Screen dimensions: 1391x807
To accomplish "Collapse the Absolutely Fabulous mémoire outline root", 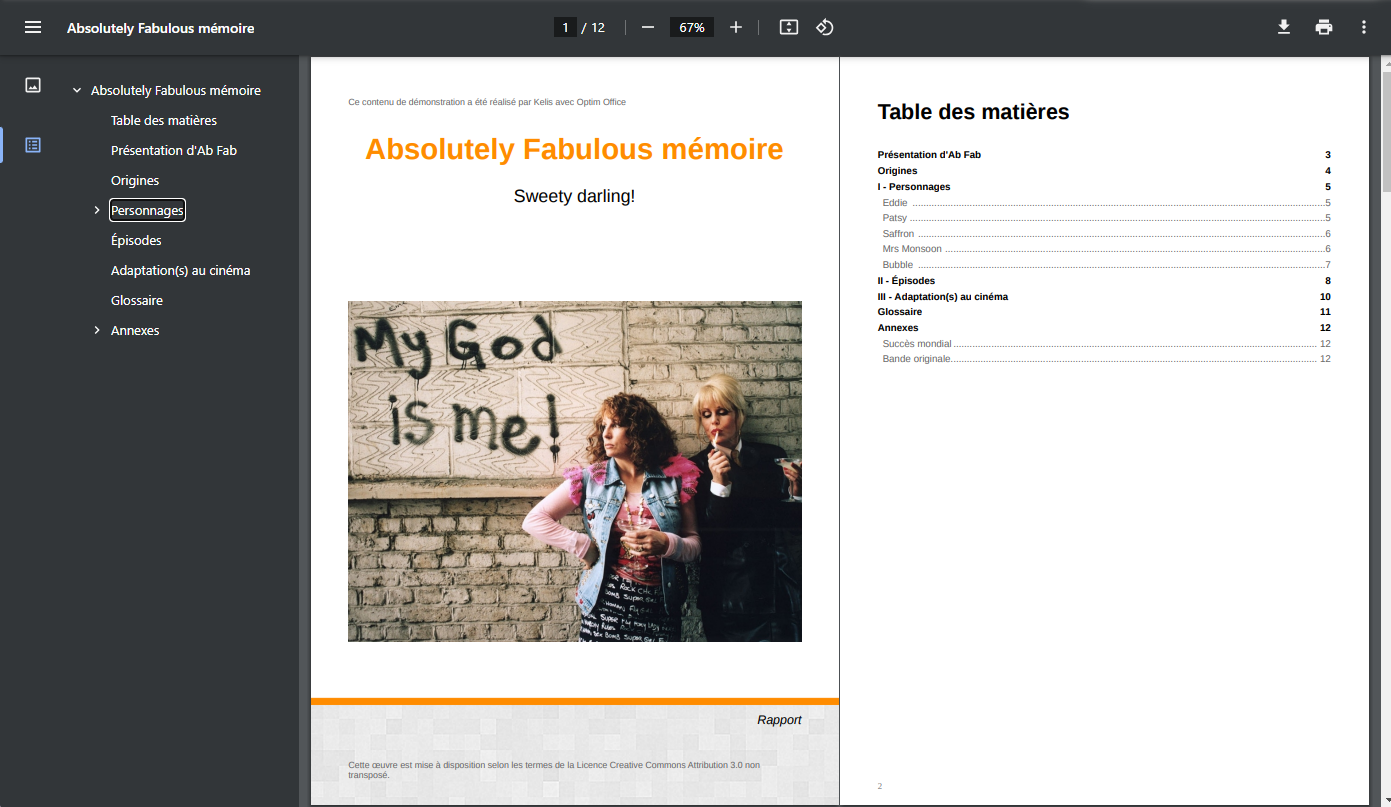I will [x=77, y=91].
